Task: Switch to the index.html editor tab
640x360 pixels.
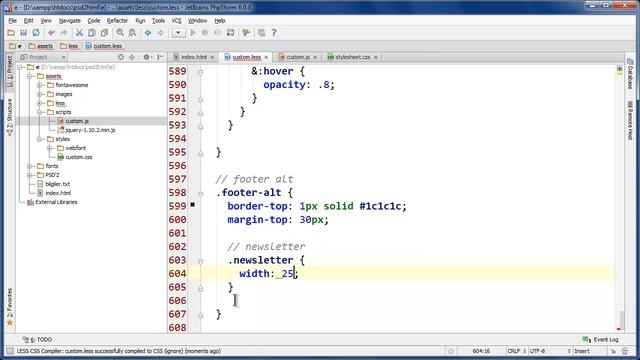Action: [194, 57]
